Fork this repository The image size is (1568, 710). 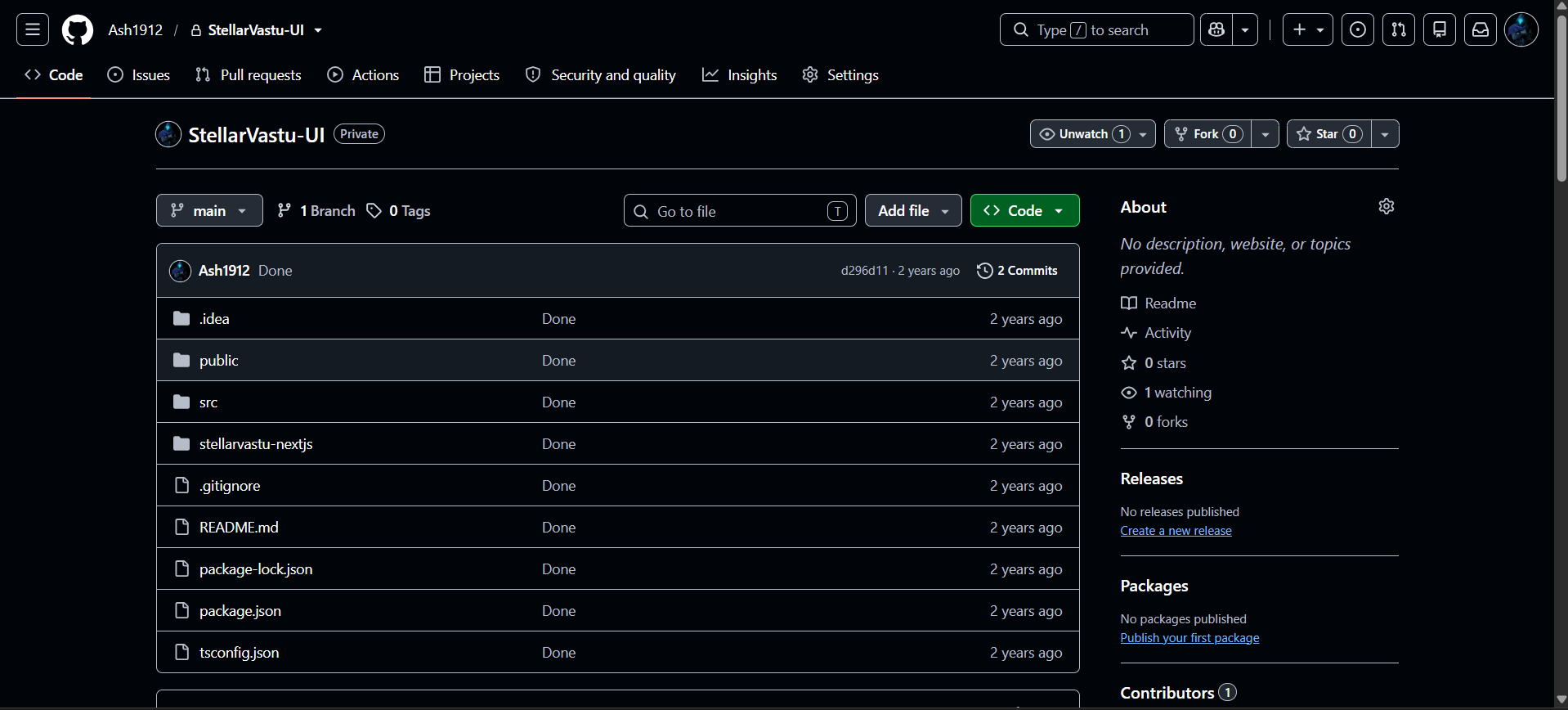(x=1208, y=134)
